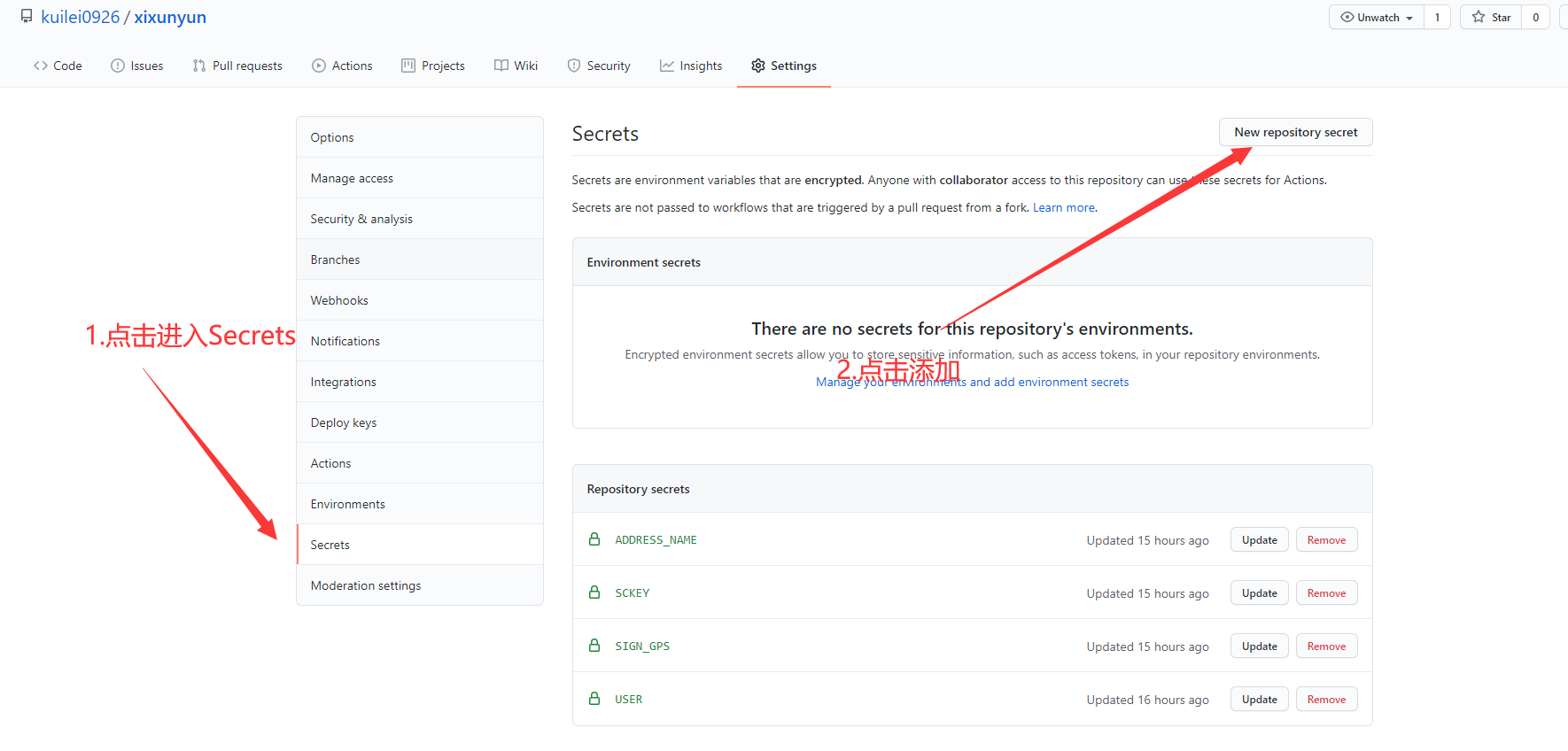Click the repository book icon beside kuilei0926
The width and height of the screenshot is (1568, 751).
tap(27, 17)
